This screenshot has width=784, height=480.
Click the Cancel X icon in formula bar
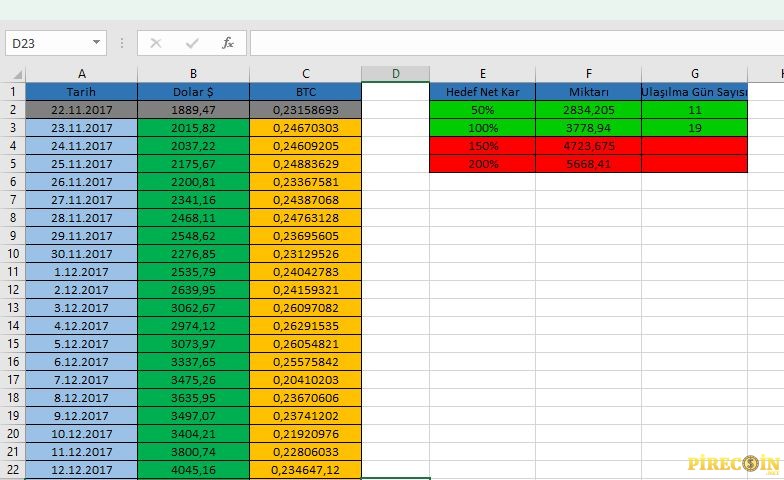tap(155, 43)
